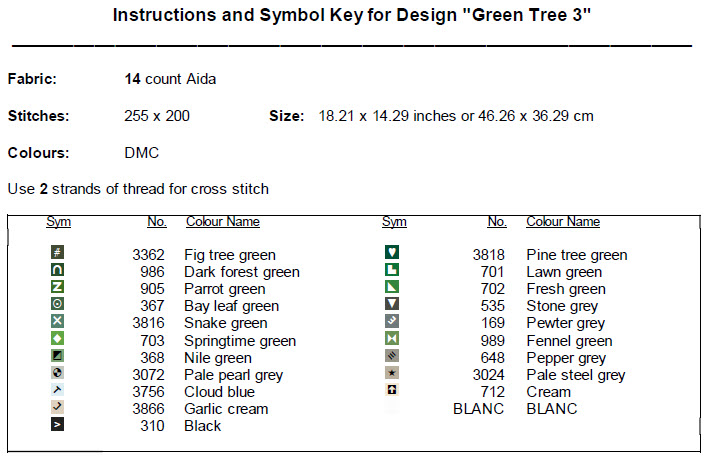708x457 pixels.
Task: Click the Fig tree green symbol swatch
Action: pos(57,254)
